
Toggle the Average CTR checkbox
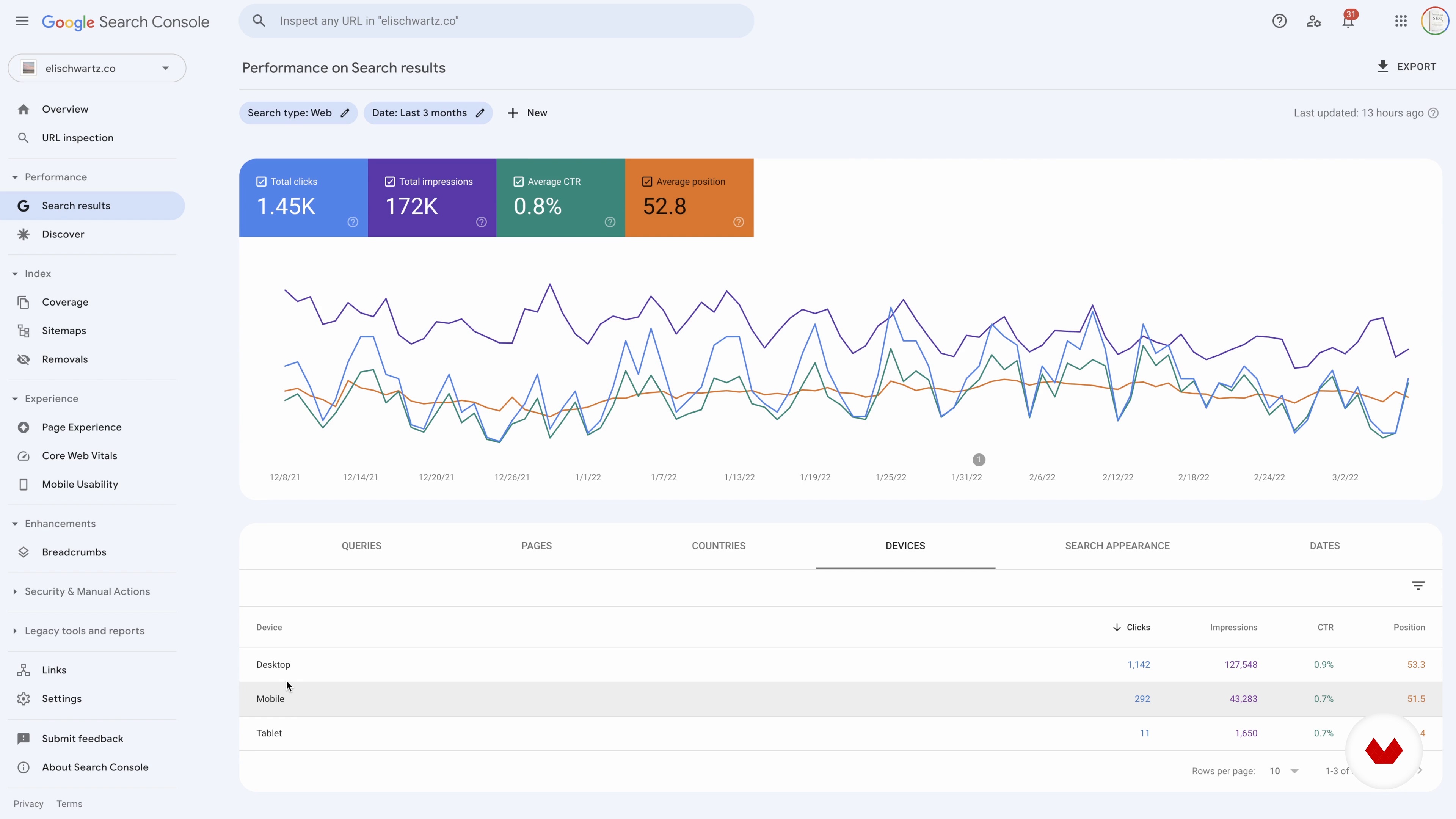pos(518,182)
